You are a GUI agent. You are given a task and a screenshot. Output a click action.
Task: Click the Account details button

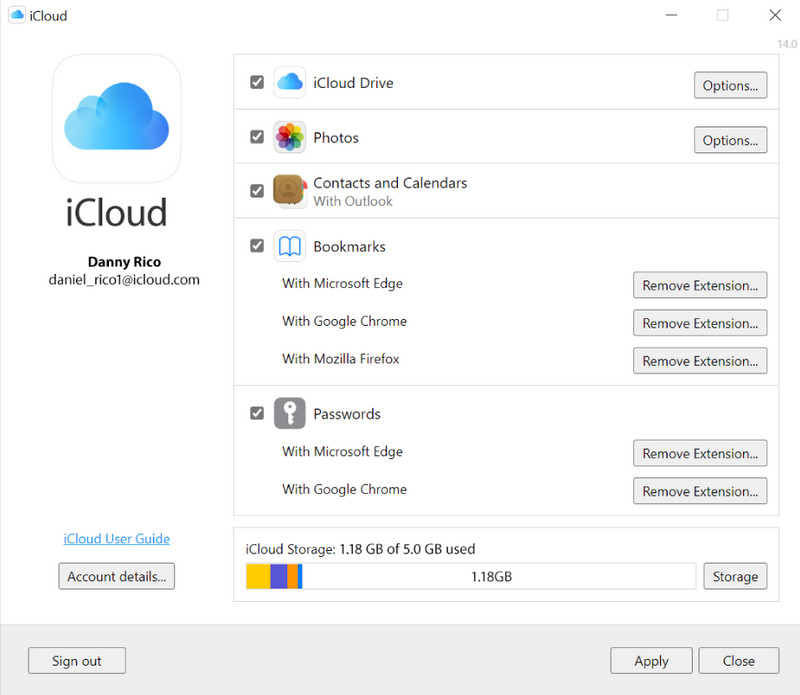coord(117,576)
